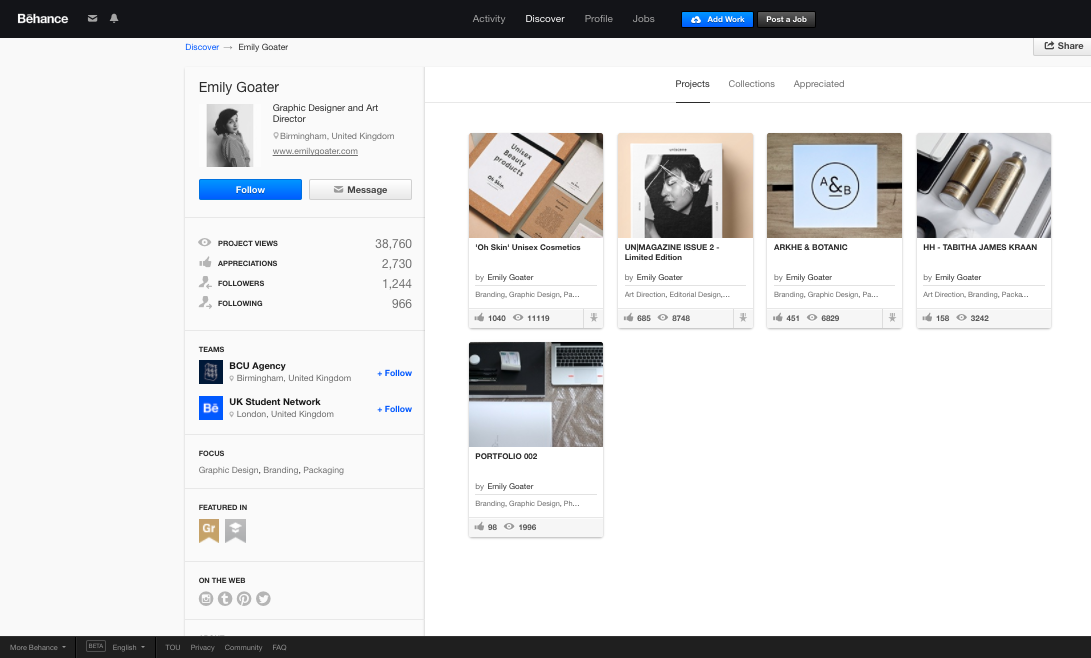The image size is (1091, 658).
Task: Click the gold 'Gr' featured badge
Action: [209, 530]
